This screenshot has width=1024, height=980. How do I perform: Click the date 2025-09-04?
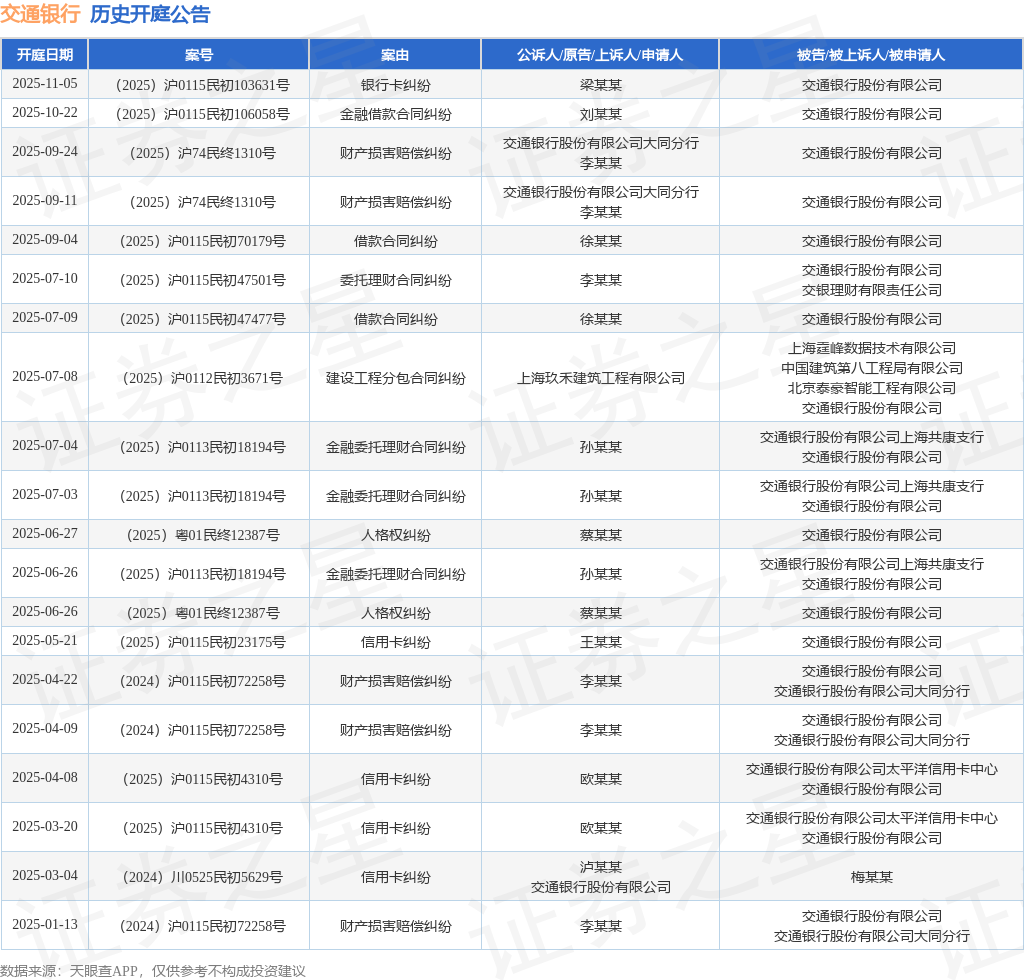[x=44, y=240]
